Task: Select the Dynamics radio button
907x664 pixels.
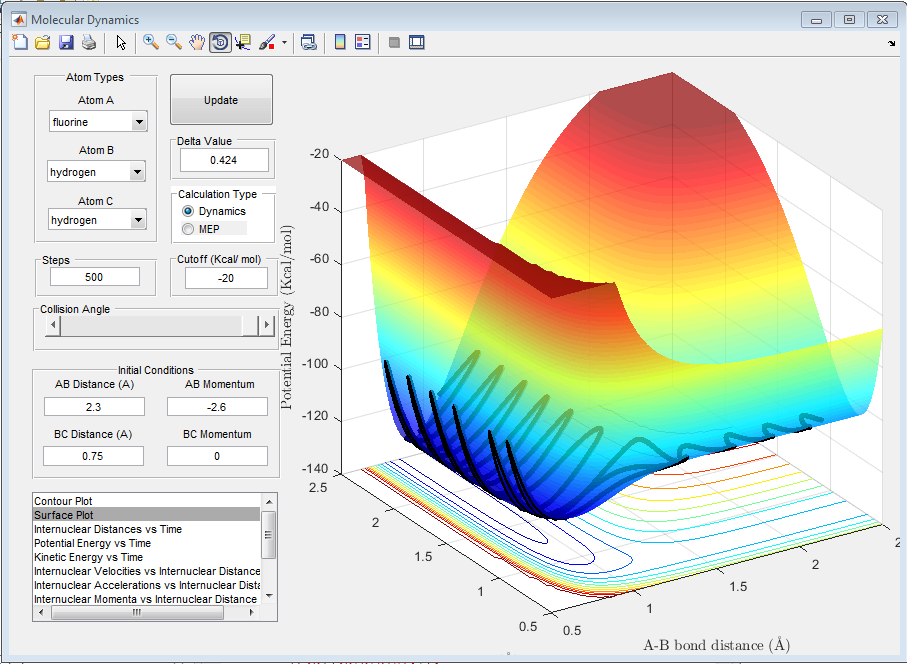Action: [188, 211]
